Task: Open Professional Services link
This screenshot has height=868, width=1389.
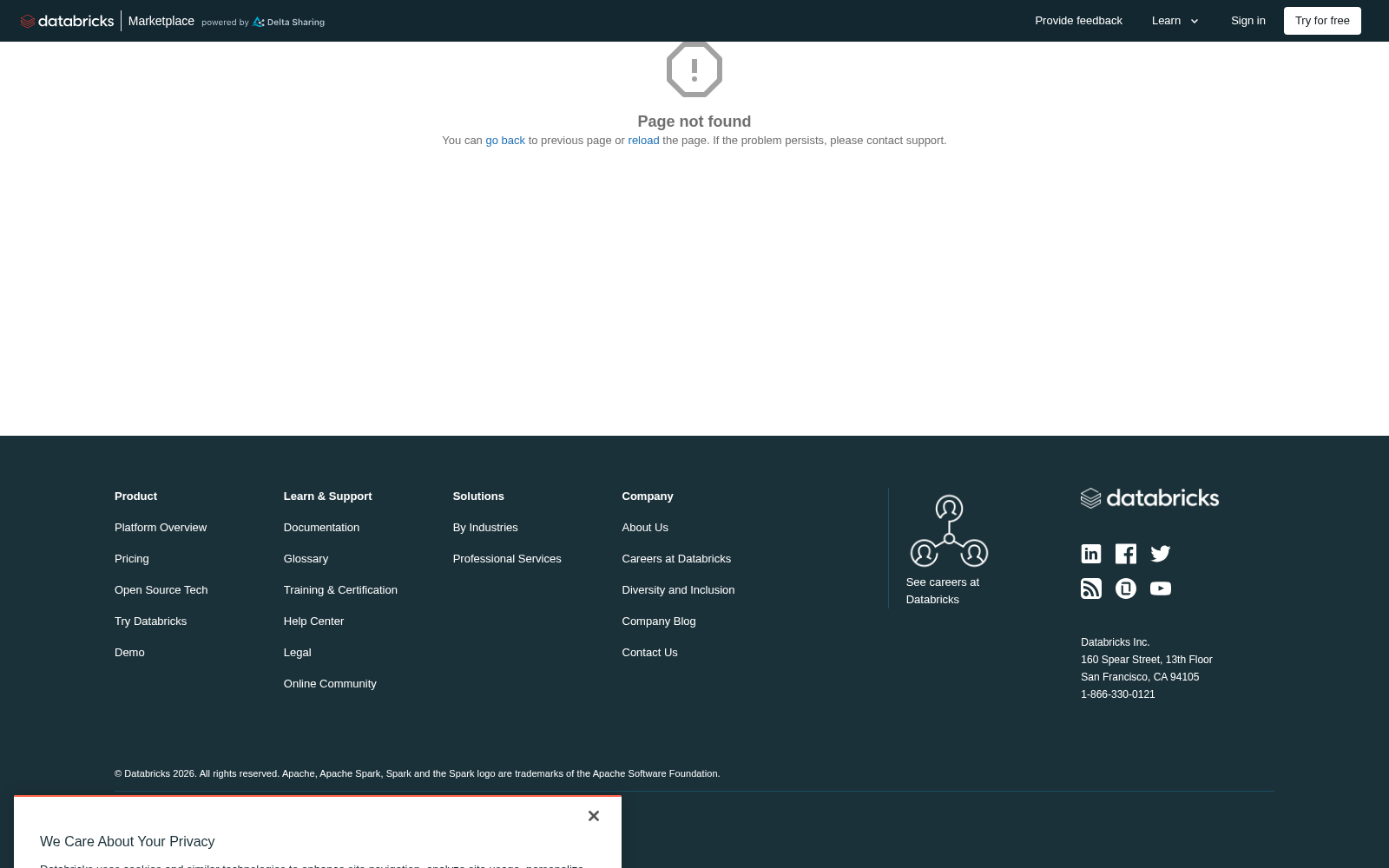Action: pyautogui.click(x=507, y=559)
